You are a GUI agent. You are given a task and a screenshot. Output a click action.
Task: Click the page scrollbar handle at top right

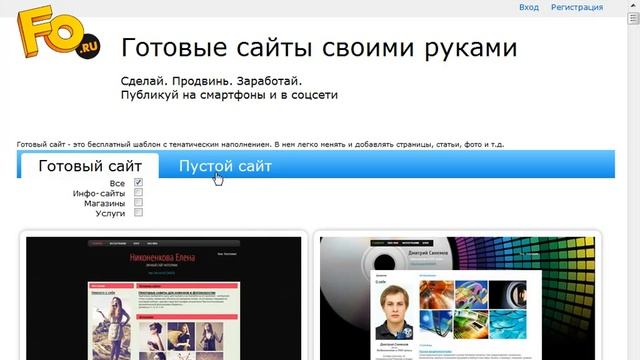click(633, 18)
